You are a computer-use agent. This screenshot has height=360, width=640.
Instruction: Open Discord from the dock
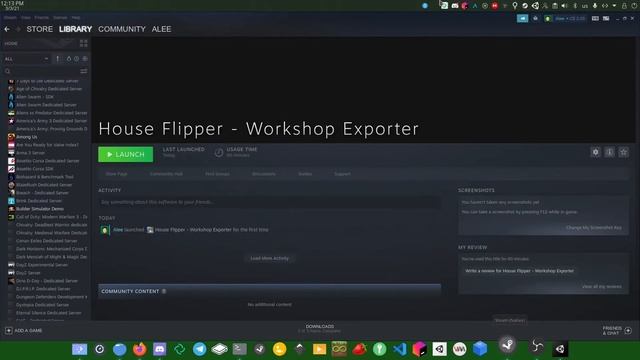coord(160,349)
